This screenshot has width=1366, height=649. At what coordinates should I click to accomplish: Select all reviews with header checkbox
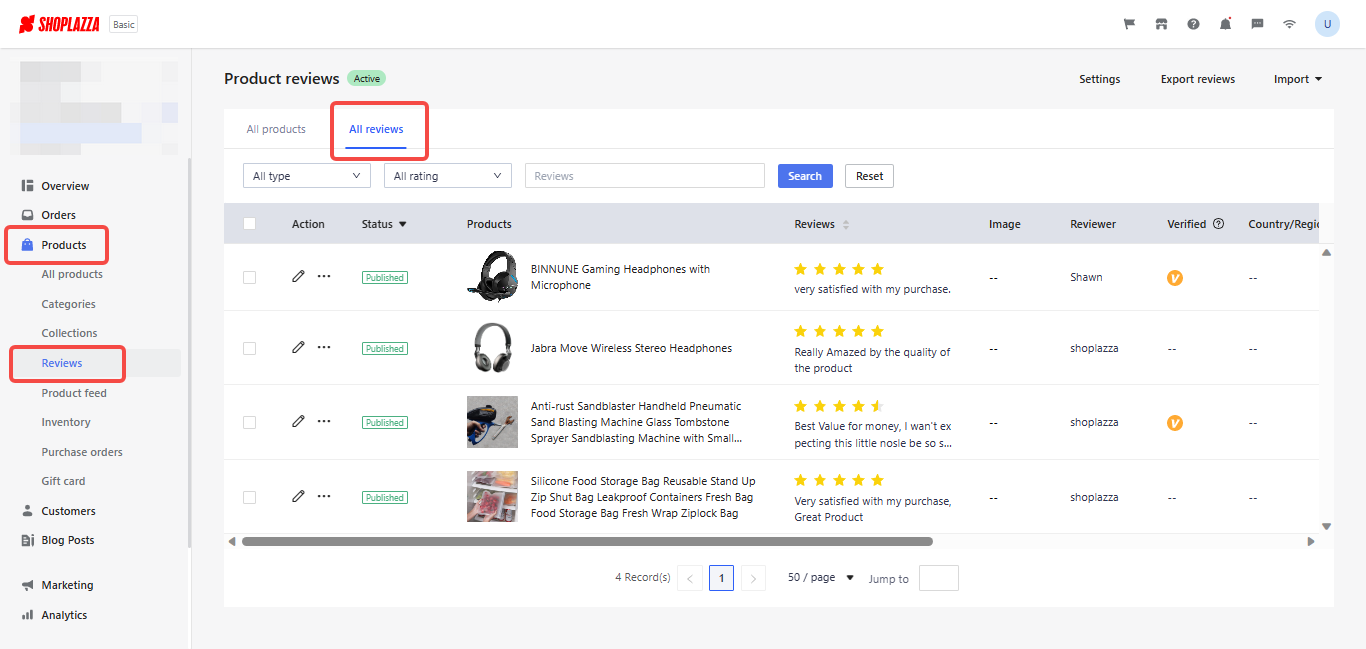250,224
